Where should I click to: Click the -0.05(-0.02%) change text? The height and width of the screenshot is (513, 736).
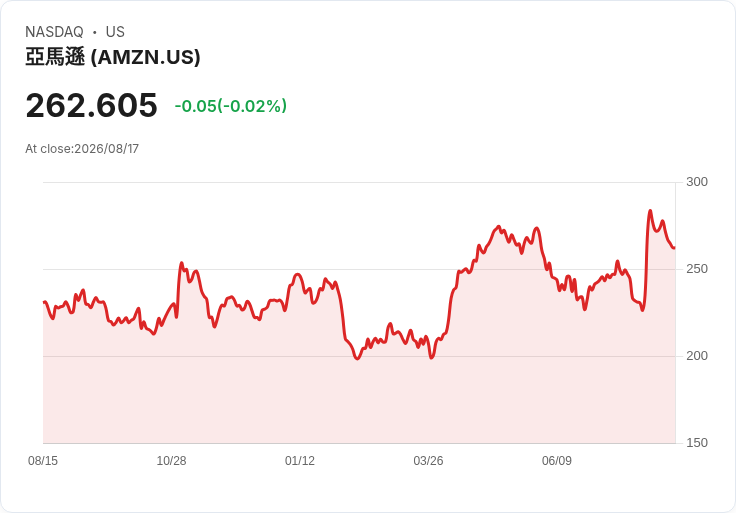(x=230, y=106)
